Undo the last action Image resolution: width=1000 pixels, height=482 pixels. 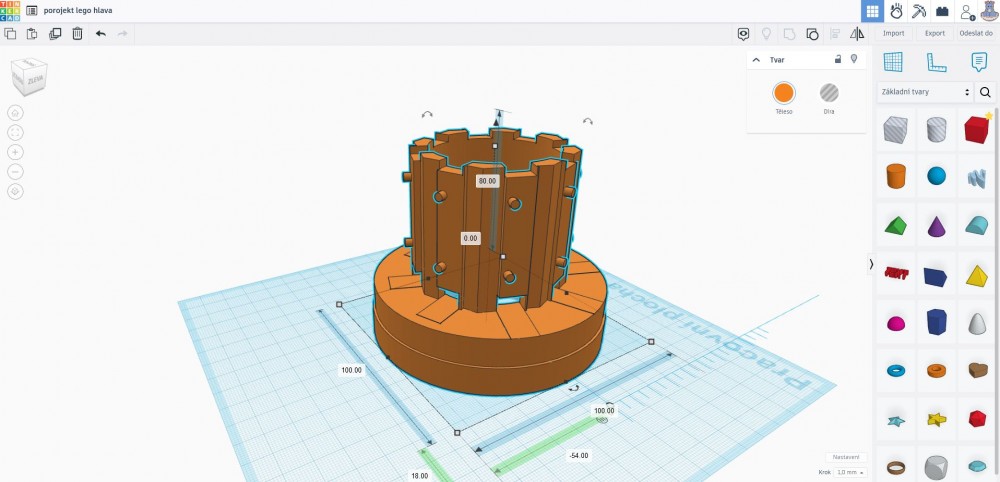[100, 33]
